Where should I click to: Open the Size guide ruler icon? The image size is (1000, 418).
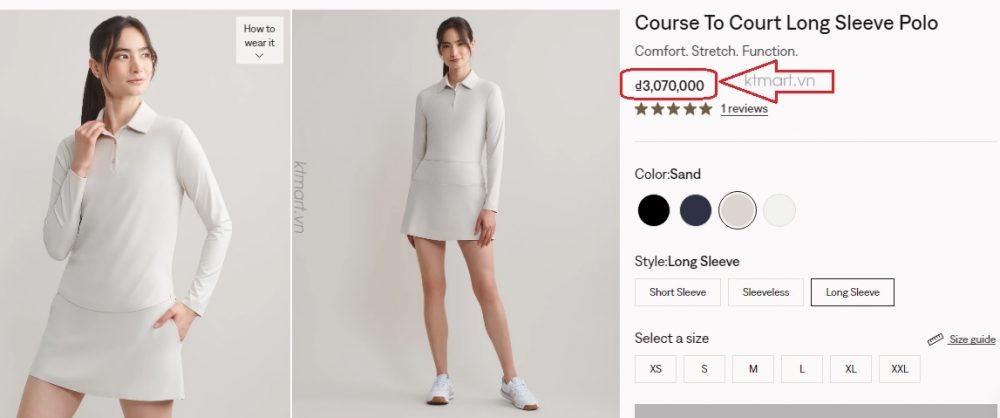tap(935, 340)
